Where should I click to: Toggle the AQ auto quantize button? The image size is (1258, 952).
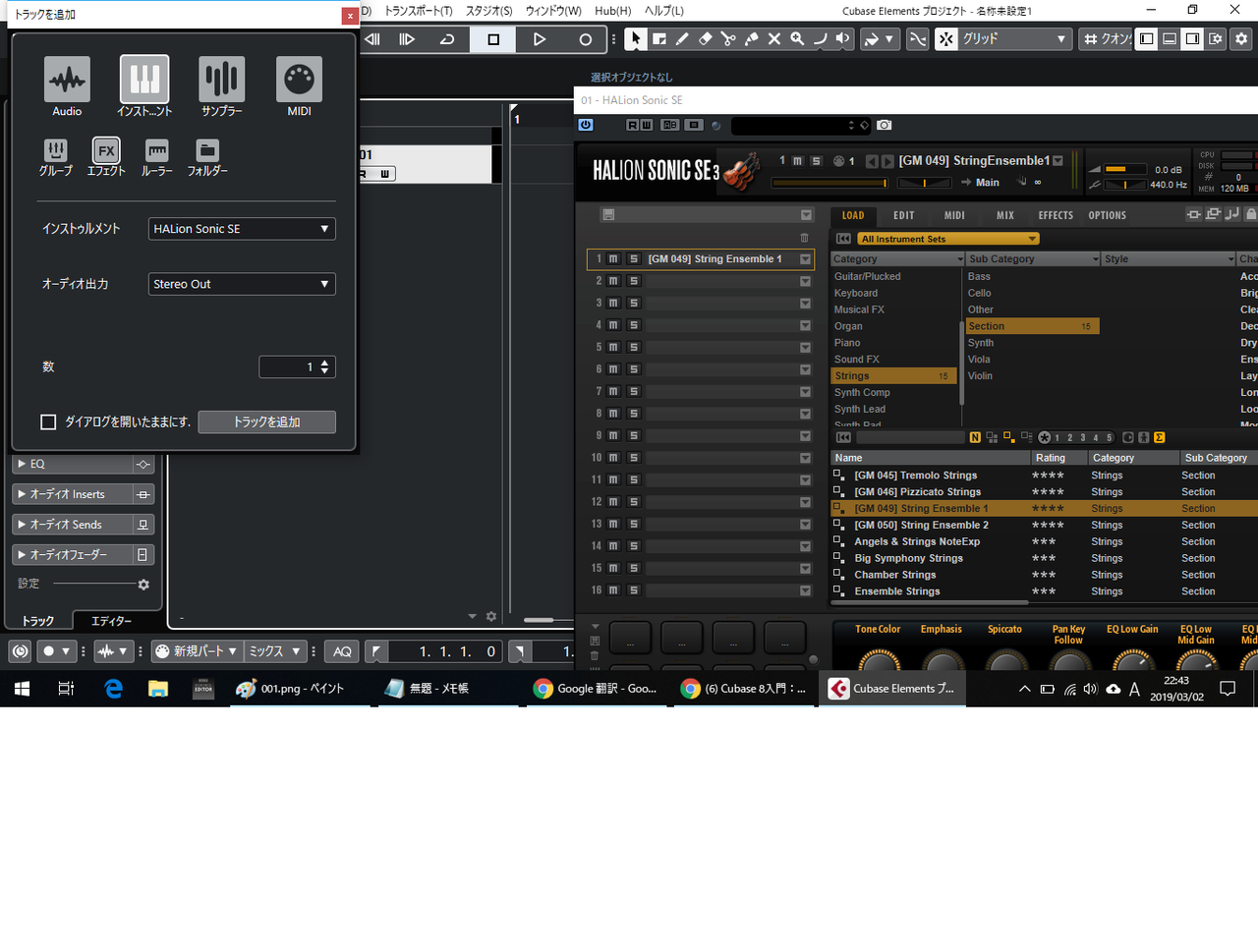[342, 651]
